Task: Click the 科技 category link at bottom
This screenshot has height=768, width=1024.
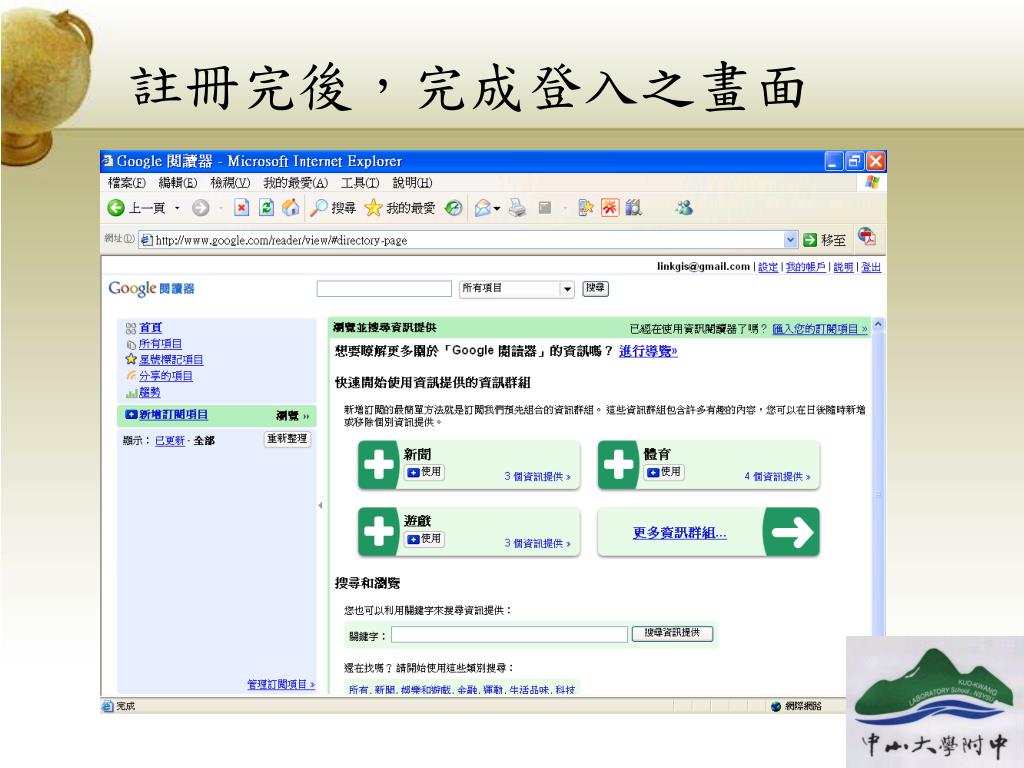Action: pos(566,690)
